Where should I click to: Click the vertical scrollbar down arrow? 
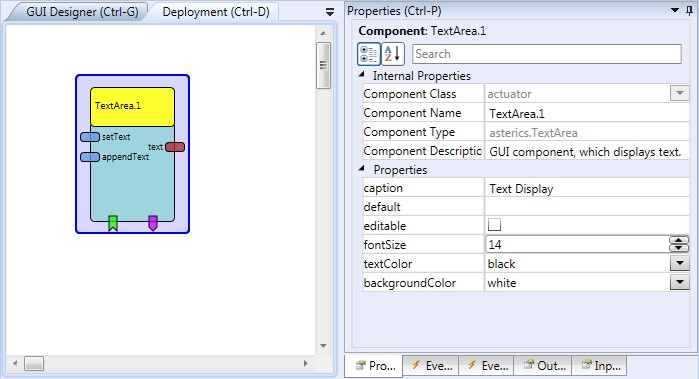pyautogui.click(x=323, y=346)
